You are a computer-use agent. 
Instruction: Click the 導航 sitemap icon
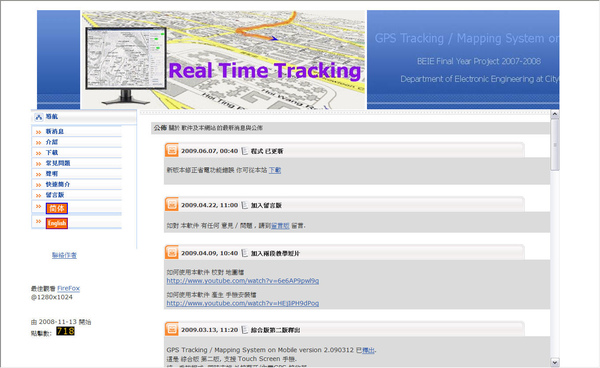click(38, 117)
